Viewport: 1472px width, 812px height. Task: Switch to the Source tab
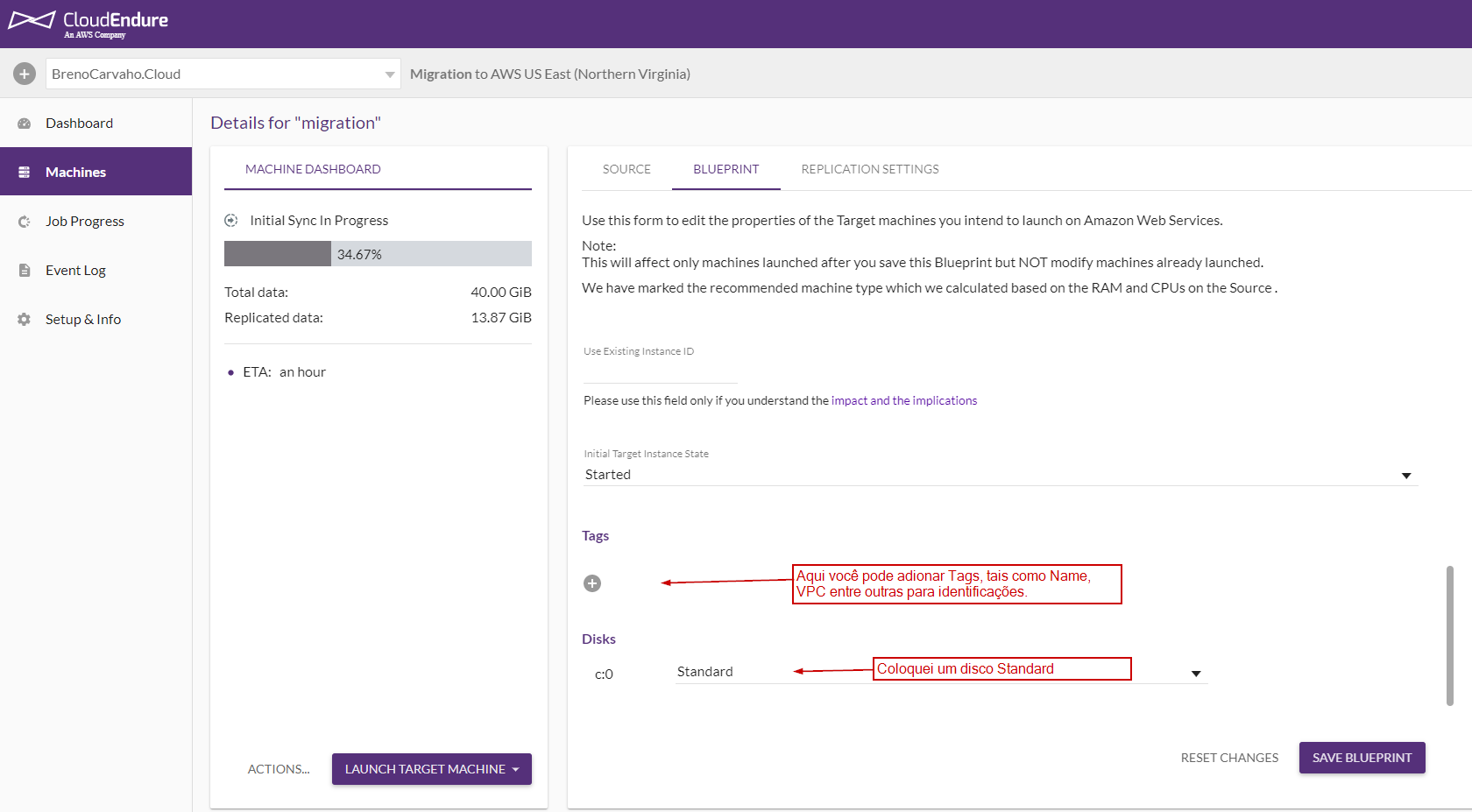(626, 169)
